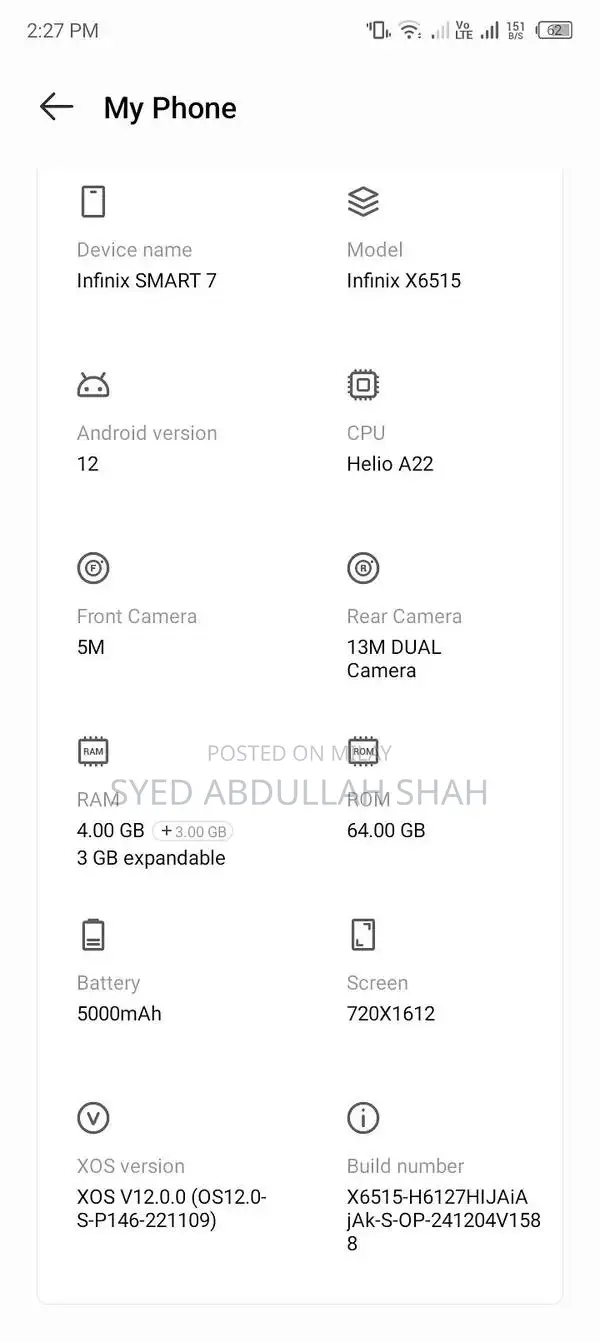The height and width of the screenshot is (1342, 600).
Task: Select the CPU chip icon
Action: click(x=363, y=384)
